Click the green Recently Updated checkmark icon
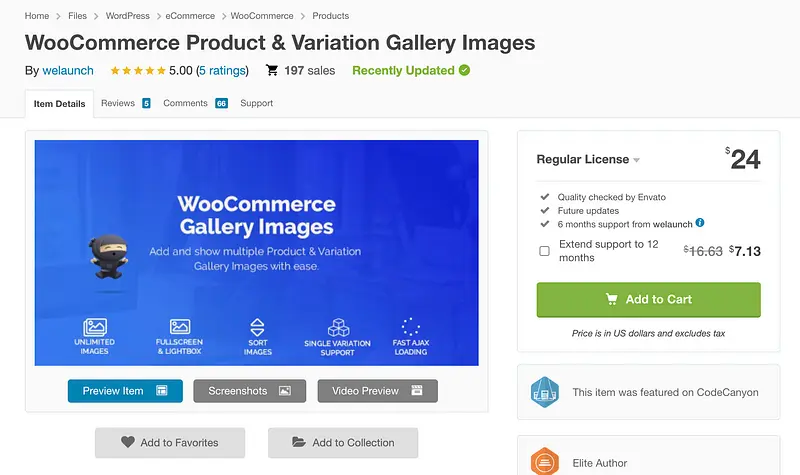 point(464,70)
